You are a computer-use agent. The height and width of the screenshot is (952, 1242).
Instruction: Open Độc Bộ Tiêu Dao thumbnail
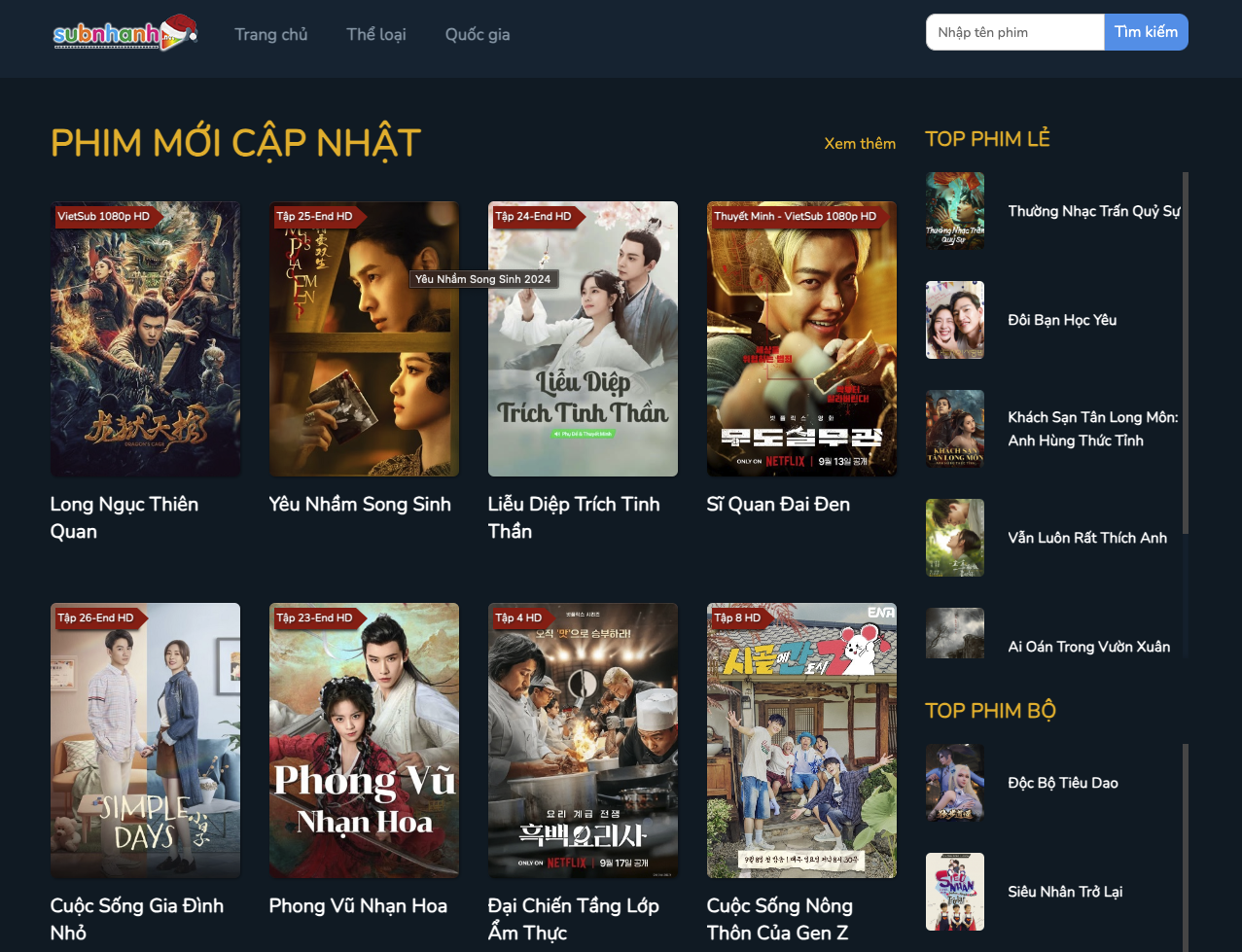955,783
